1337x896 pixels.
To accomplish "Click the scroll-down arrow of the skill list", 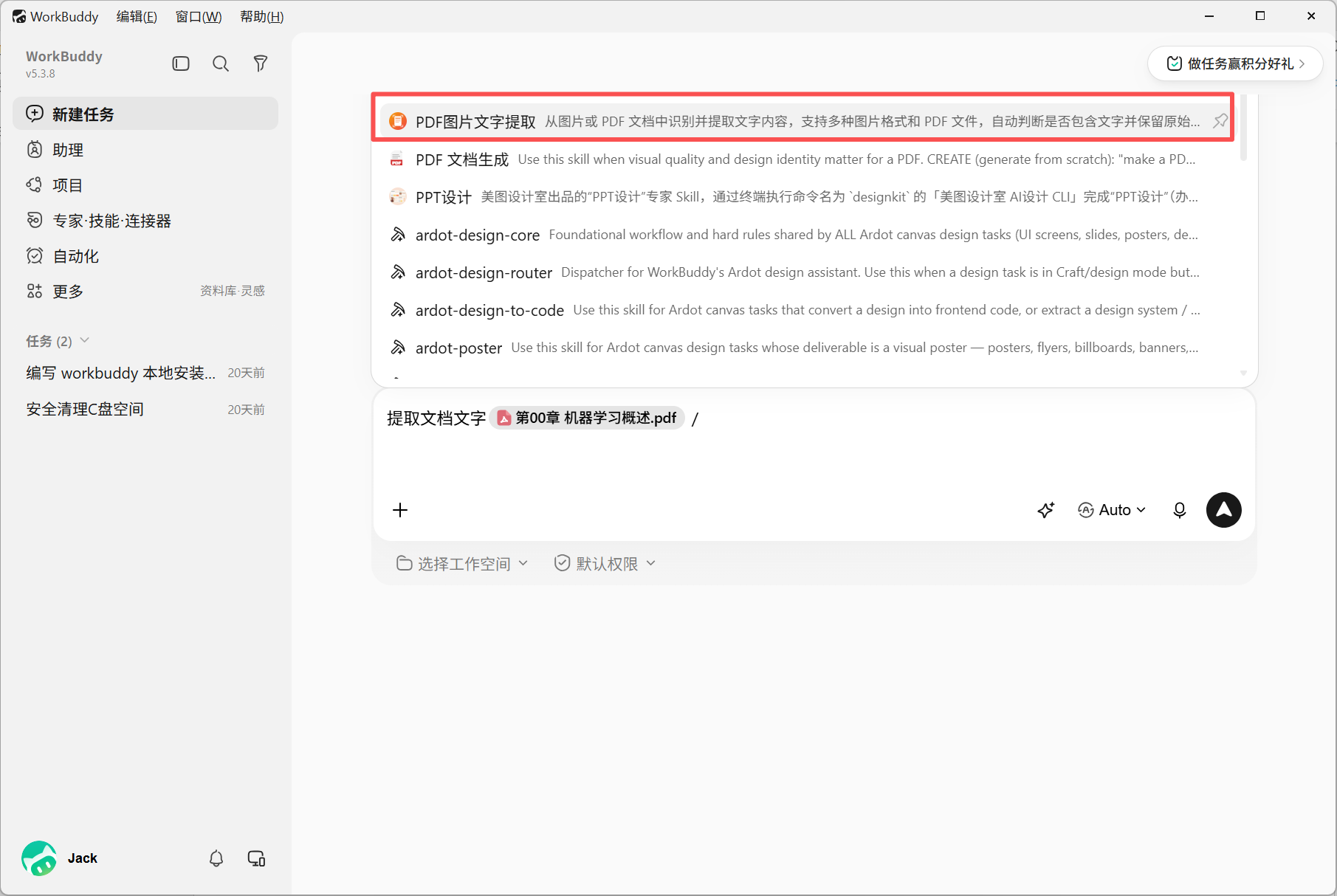I will point(1244,373).
